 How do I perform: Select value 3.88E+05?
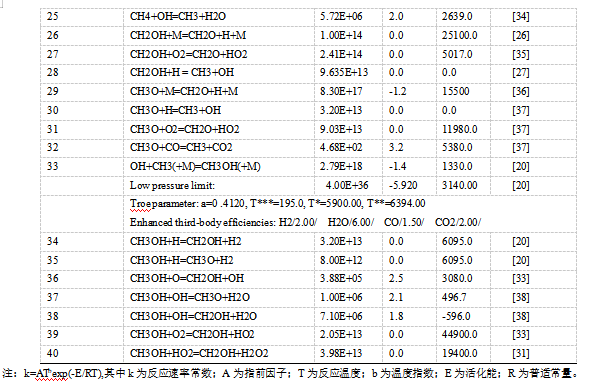pos(341,278)
